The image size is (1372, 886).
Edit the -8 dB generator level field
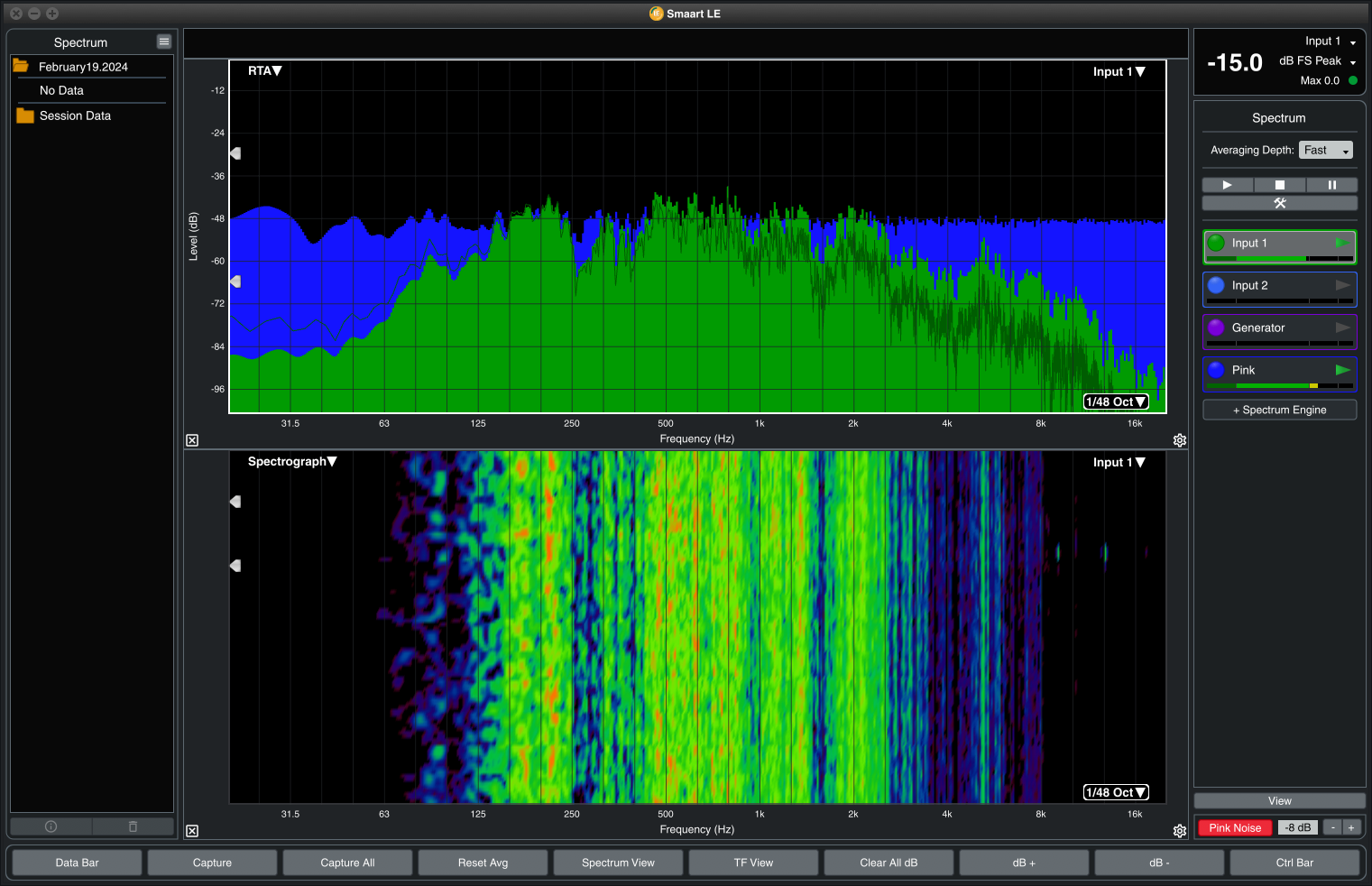pyautogui.click(x=1297, y=827)
